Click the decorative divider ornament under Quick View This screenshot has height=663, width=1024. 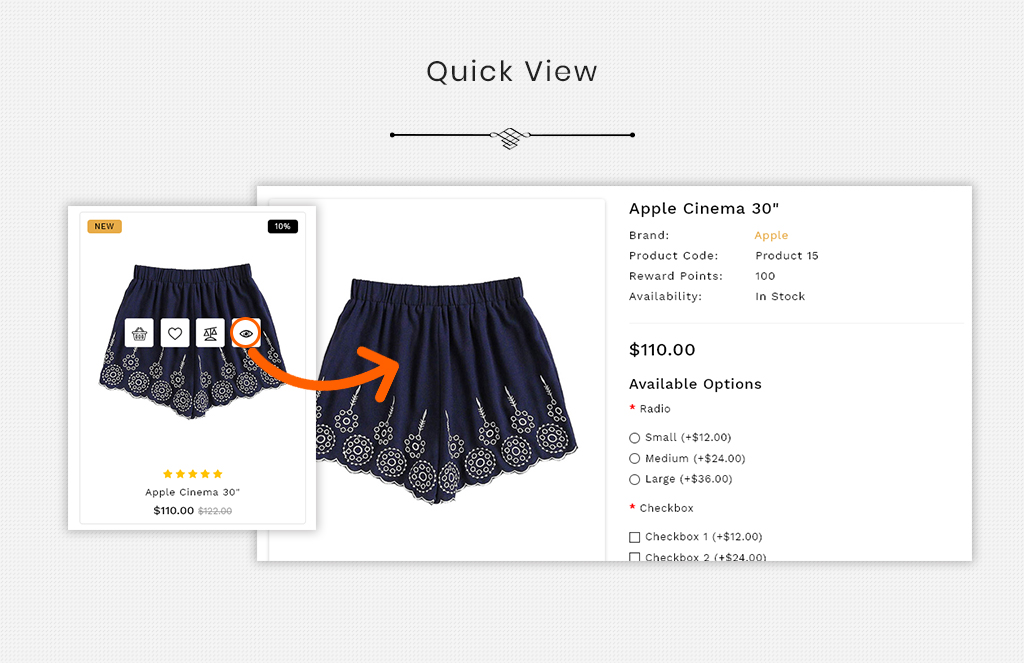512,136
